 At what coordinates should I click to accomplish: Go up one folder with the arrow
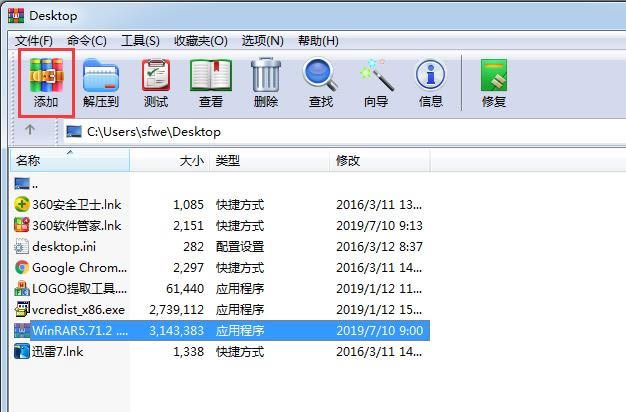pyautogui.click(x=30, y=129)
